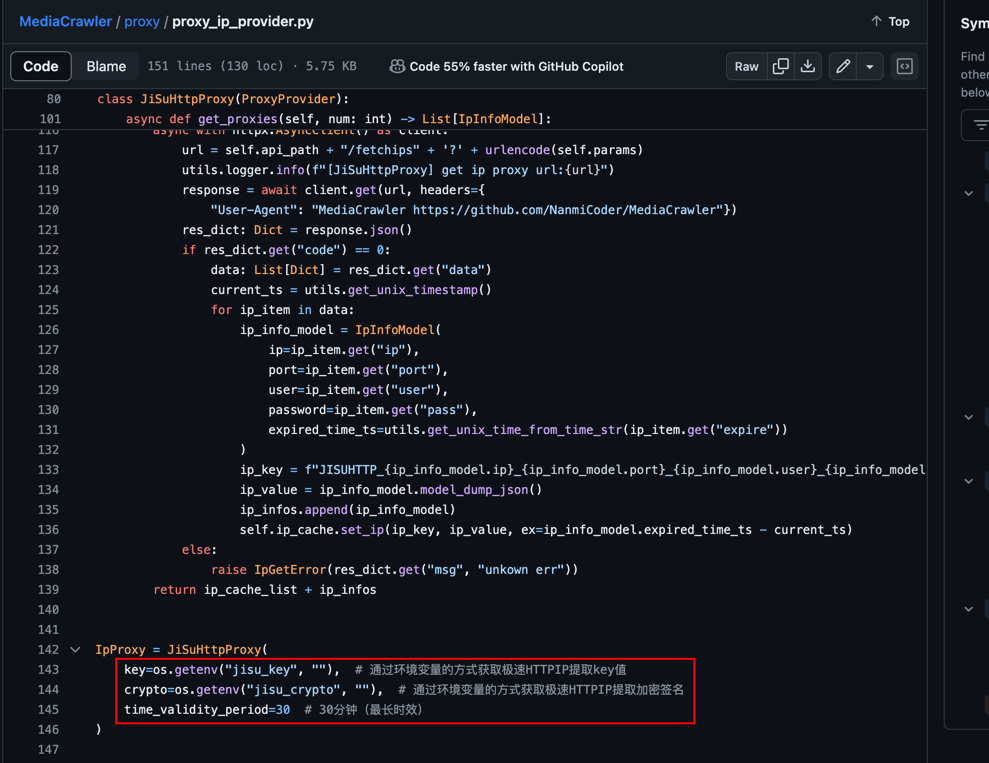Click the filter icon in symbols search
The height and width of the screenshot is (763, 989).
click(x=979, y=125)
